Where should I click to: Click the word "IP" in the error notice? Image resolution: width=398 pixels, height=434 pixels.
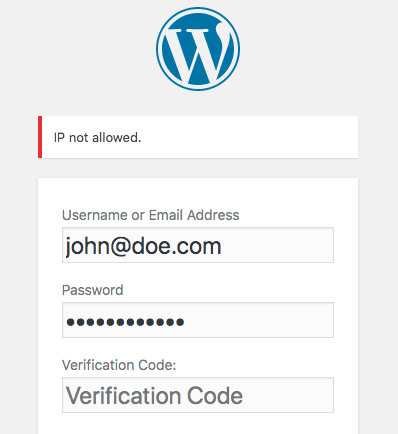59,137
